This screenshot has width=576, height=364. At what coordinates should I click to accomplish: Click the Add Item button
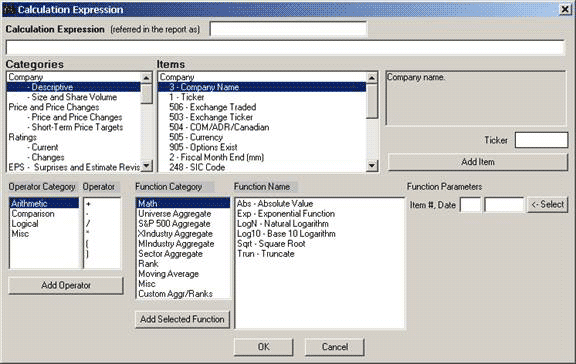[478, 162]
